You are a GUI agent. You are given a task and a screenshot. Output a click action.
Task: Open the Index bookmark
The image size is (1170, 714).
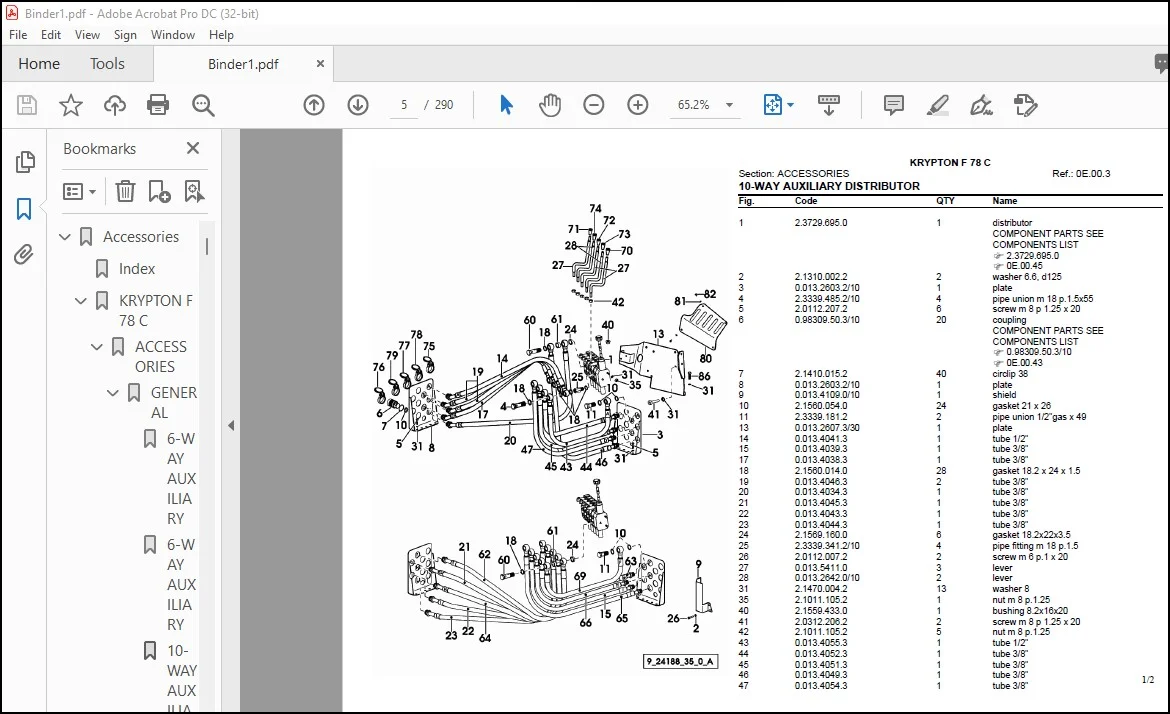click(137, 269)
